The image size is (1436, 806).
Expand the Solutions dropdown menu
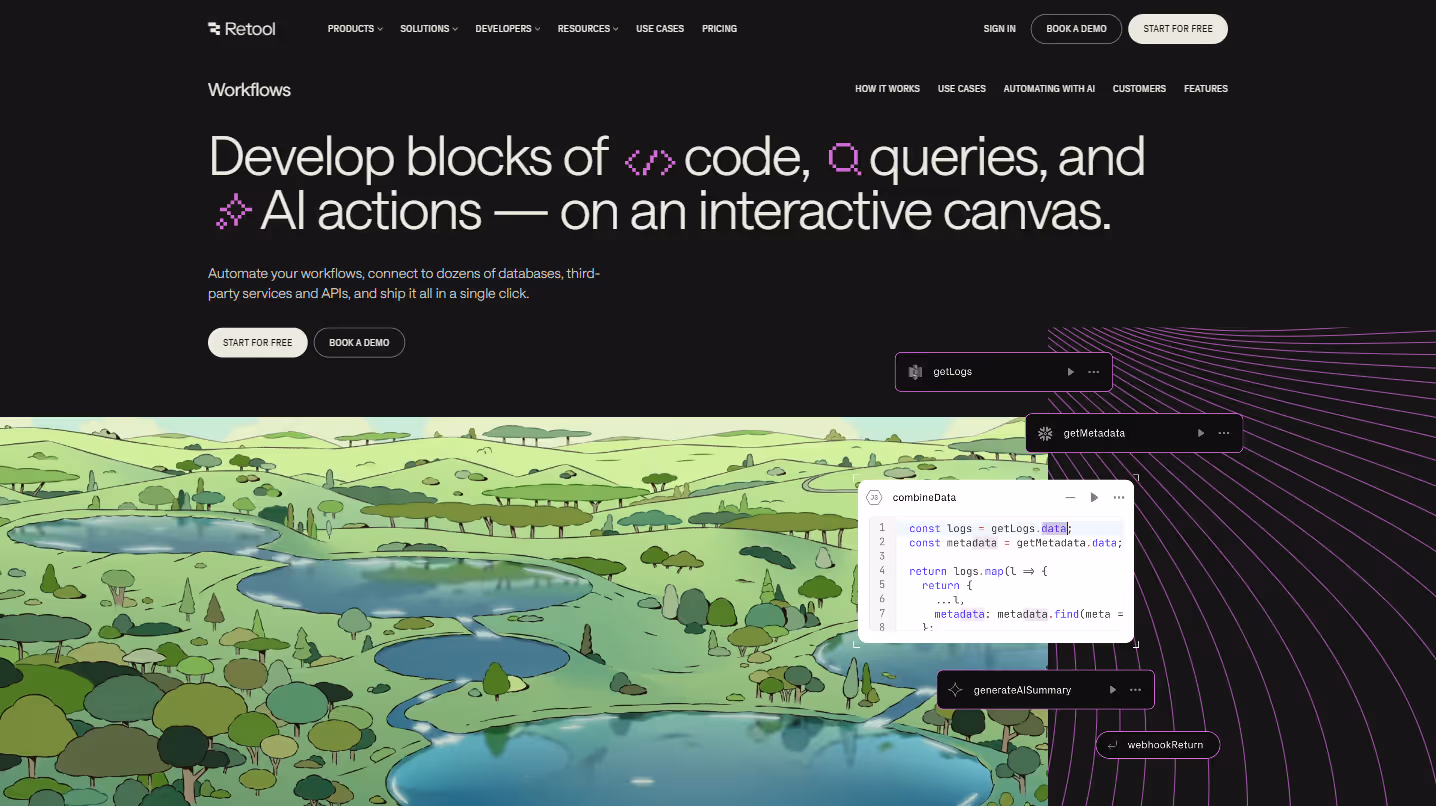pos(429,29)
